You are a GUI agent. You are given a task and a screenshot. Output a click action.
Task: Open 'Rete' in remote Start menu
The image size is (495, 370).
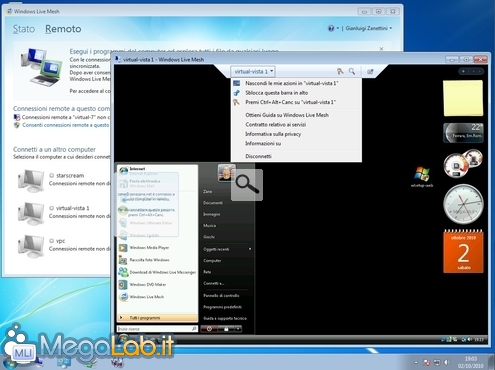[x=207, y=272]
